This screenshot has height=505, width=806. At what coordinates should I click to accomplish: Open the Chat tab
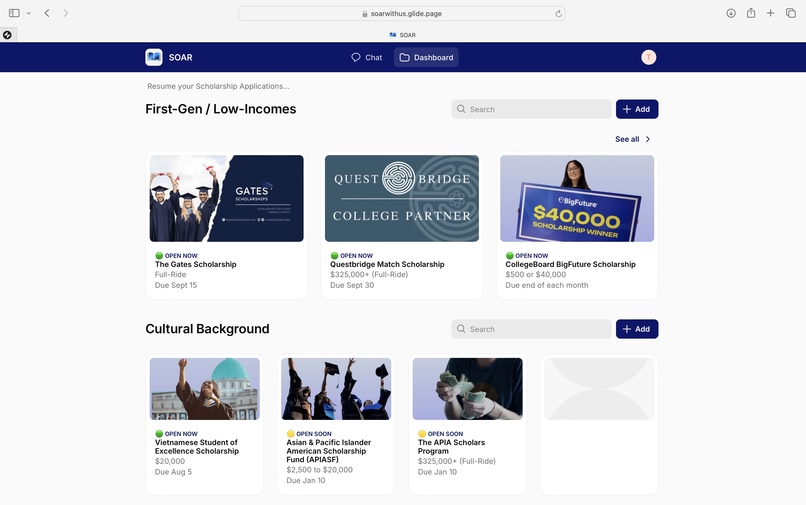[367, 58]
